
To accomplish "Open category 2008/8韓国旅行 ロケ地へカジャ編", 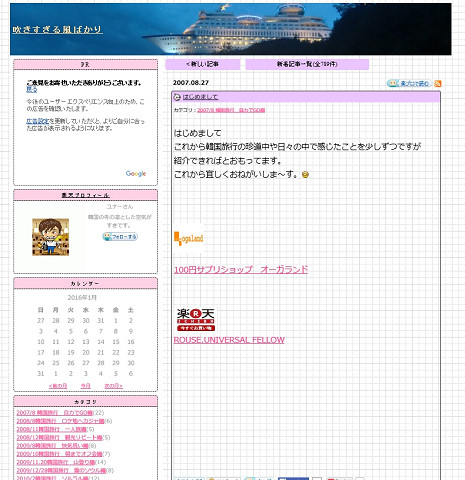I will click(60, 421).
